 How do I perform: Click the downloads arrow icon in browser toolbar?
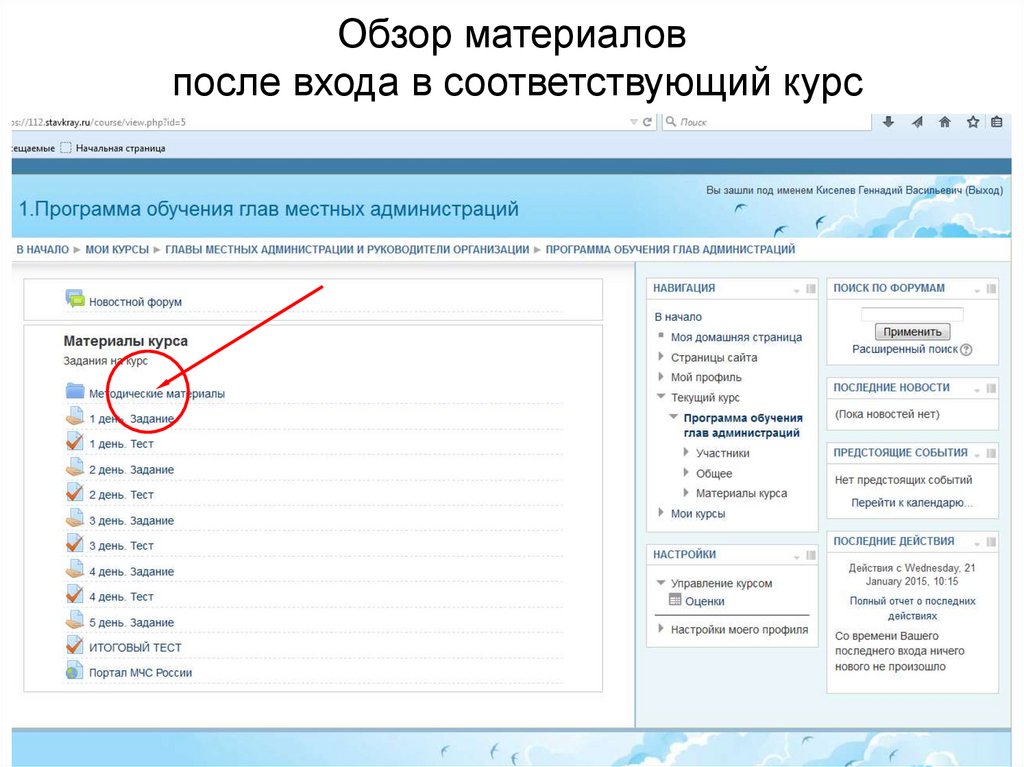[x=888, y=122]
